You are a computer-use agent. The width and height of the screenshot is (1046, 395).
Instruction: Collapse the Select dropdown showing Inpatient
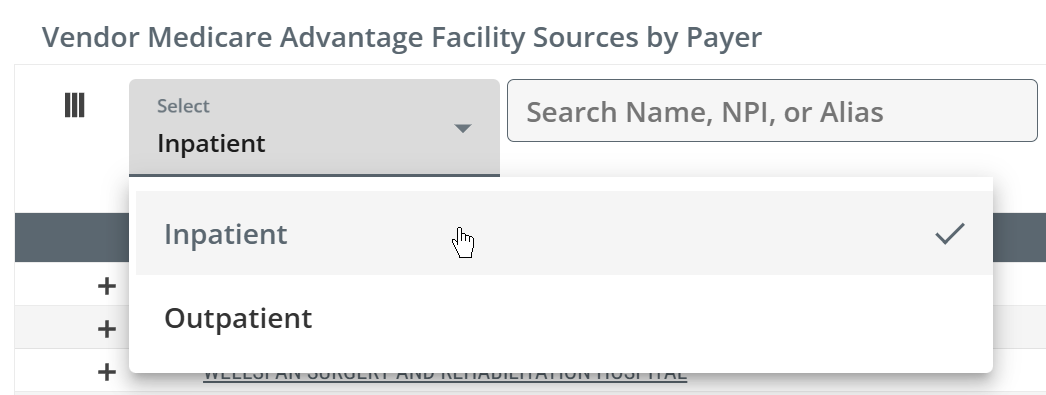pos(314,128)
